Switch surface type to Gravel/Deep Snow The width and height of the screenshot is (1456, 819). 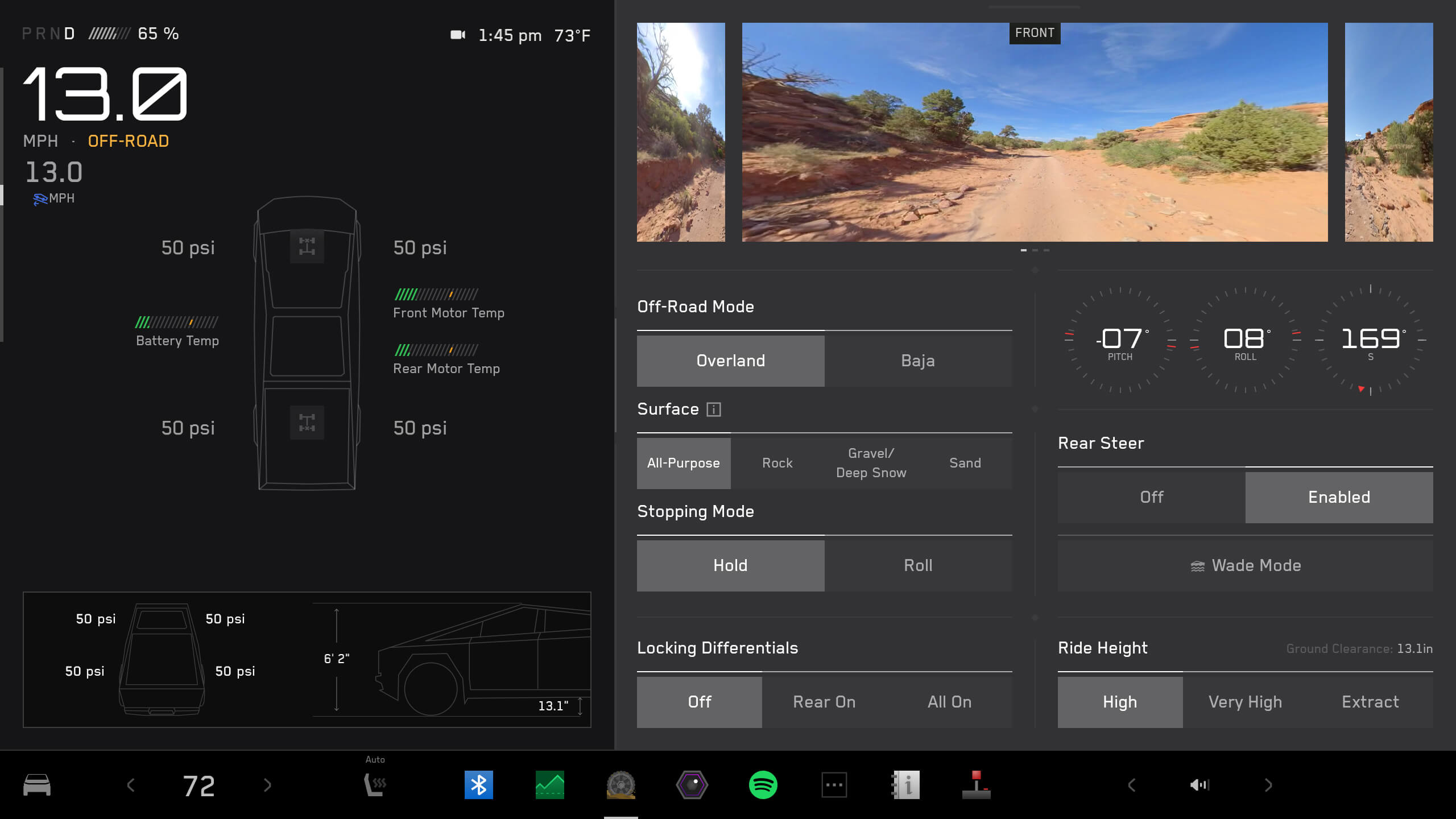tap(869, 462)
